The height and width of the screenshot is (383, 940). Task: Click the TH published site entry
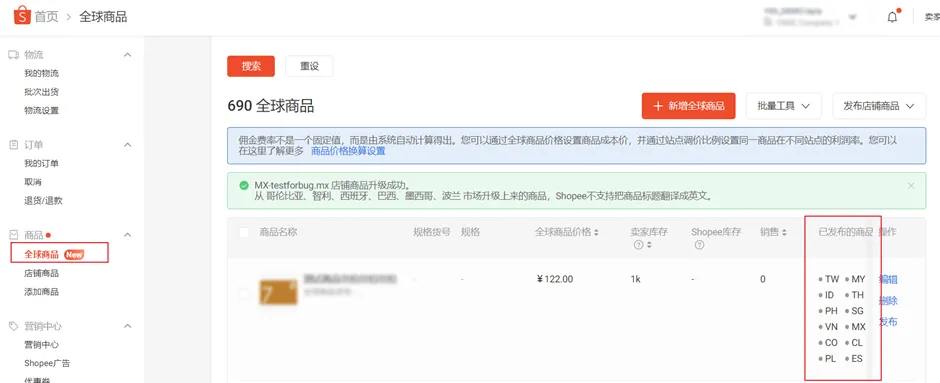pos(854,295)
